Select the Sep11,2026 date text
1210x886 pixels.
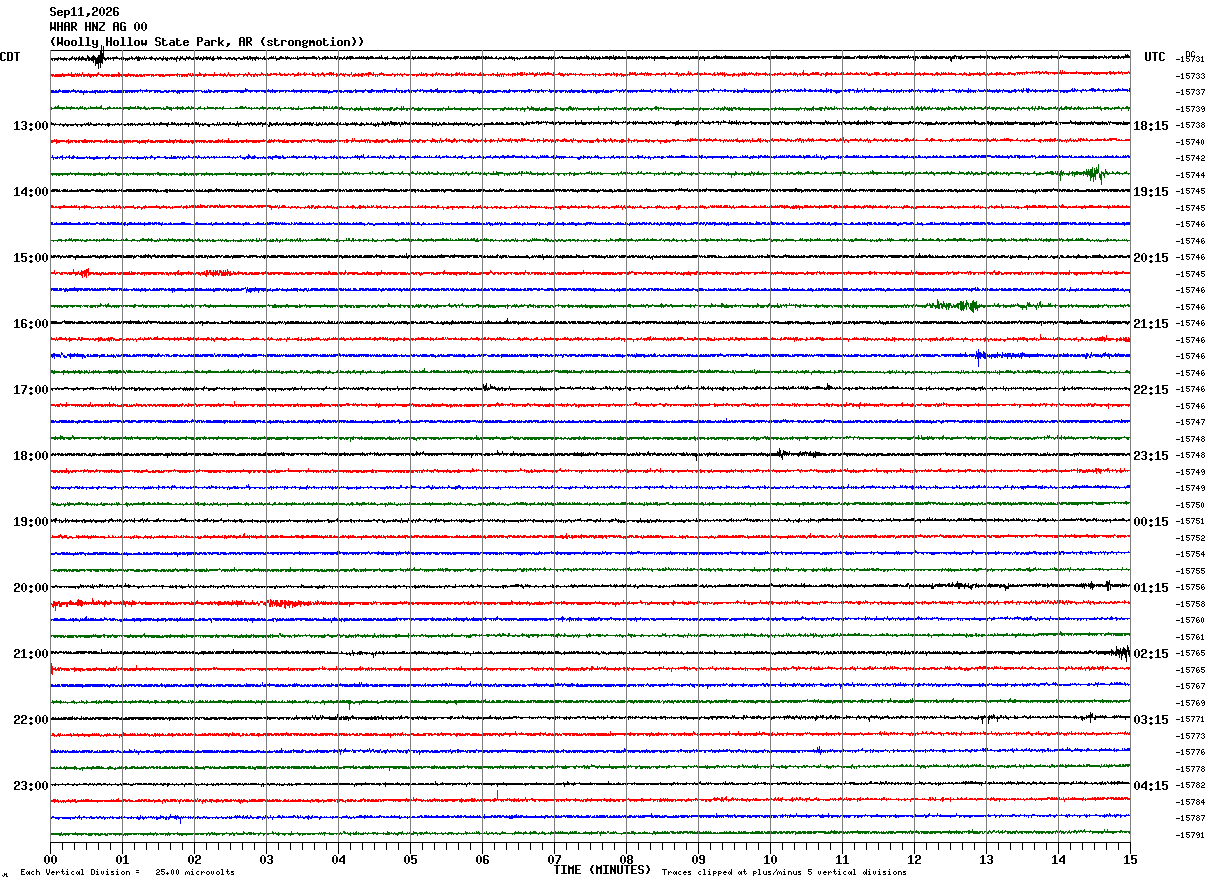(84, 12)
